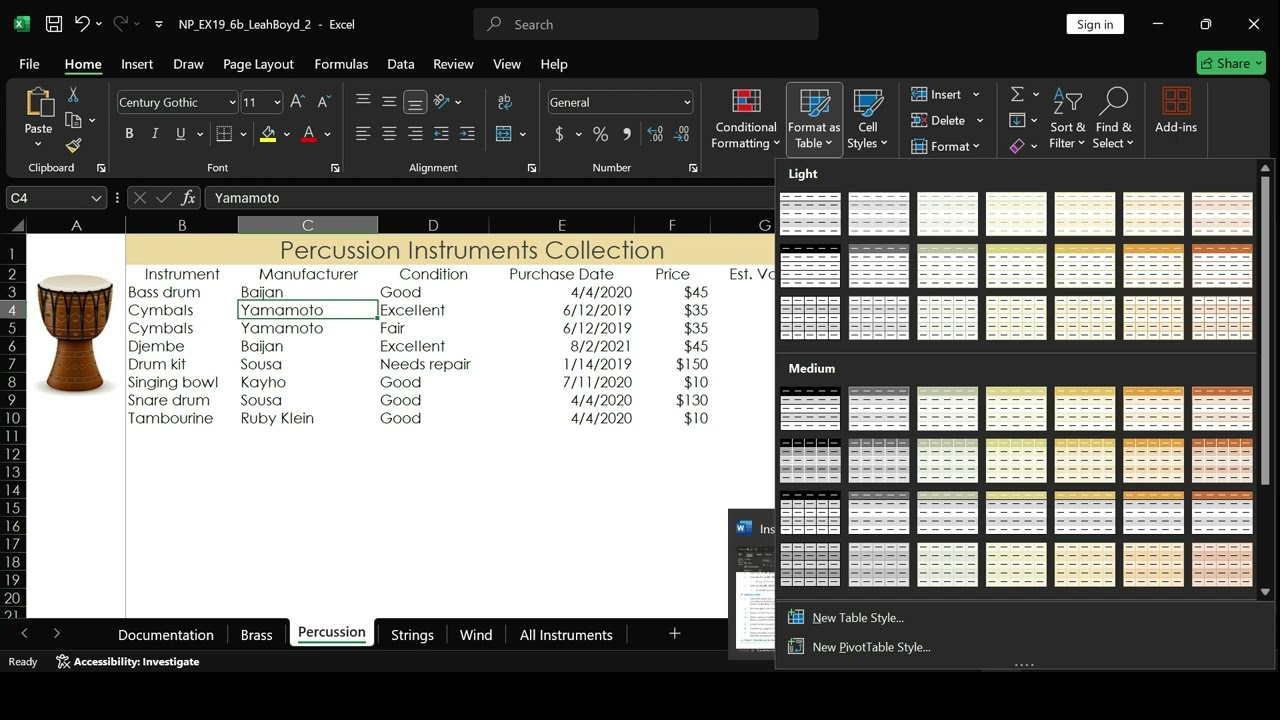Image resolution: width=1280 pixels, height=720 pixels.
Task: Open font size 11 dropdown
Action: click(x=277, y=102)
